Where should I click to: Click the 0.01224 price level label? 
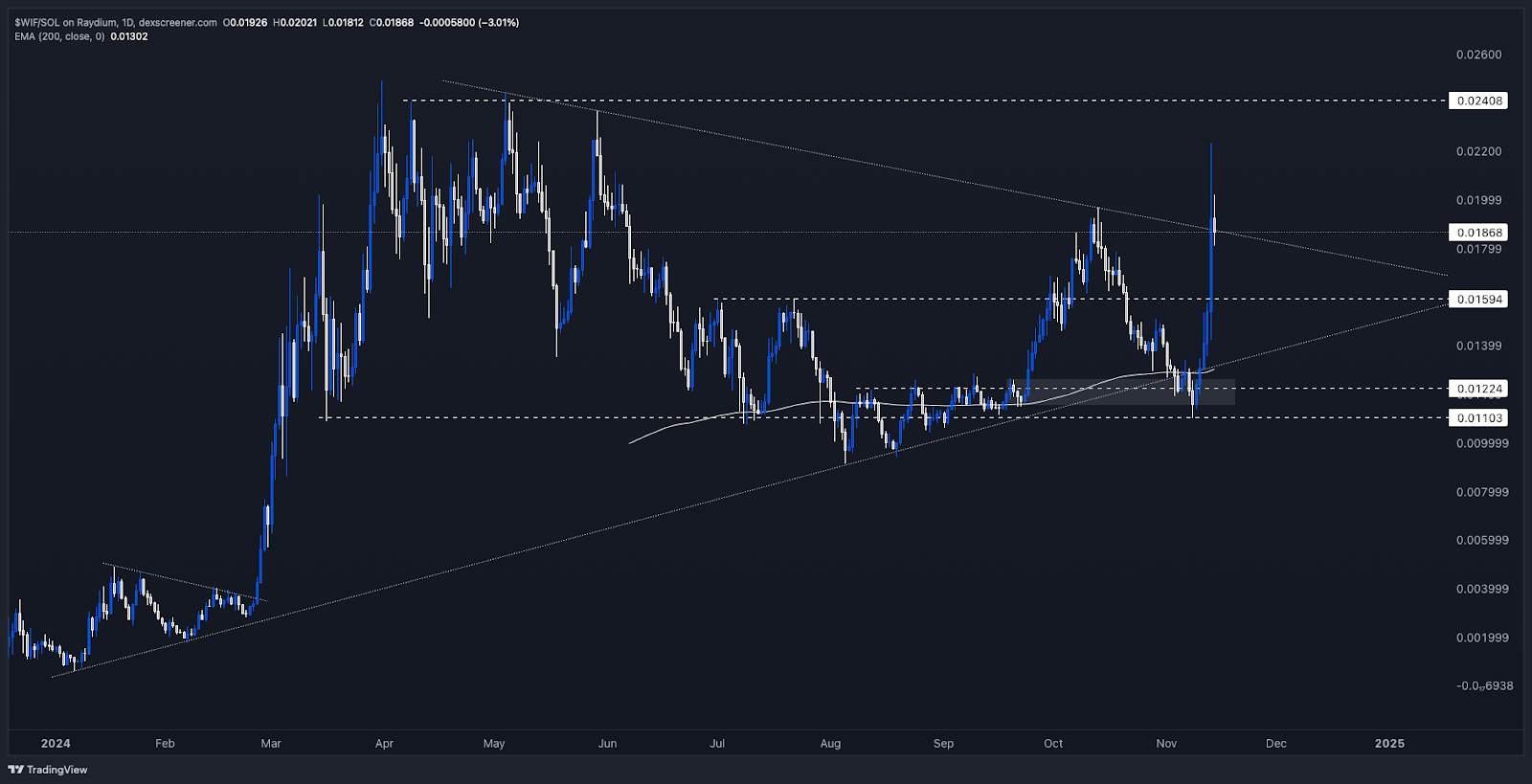[1478, 388]
